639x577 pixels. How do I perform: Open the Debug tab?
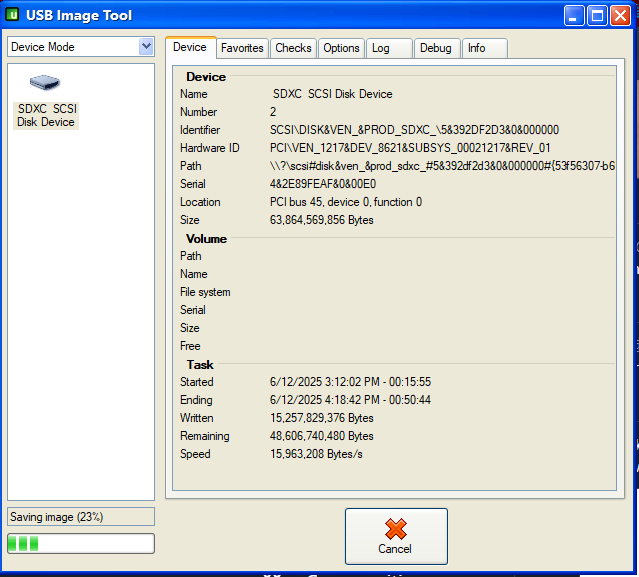pos(437,48)
